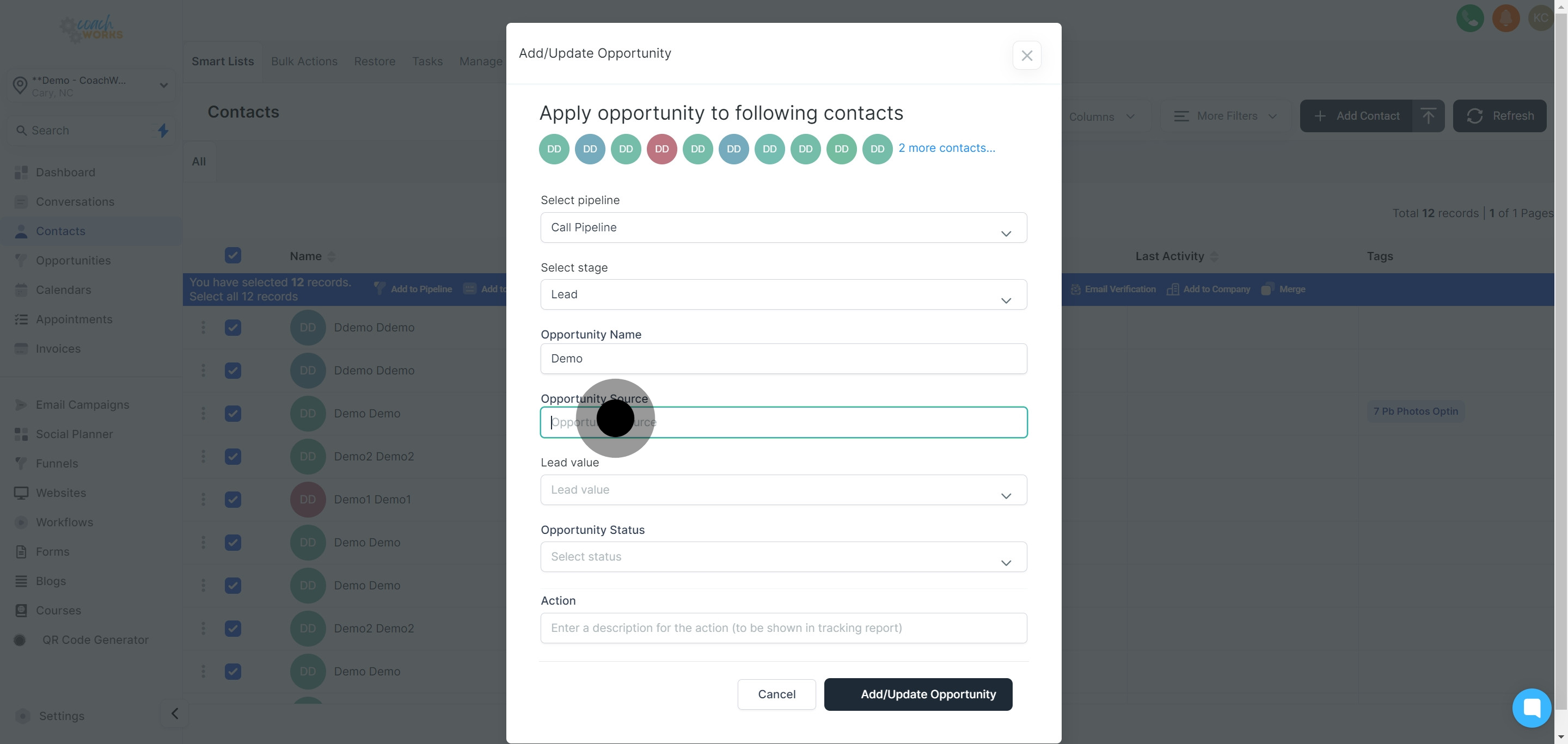Image resolution: width=1568 pixels, height=744 pixels.
Task: Click the green phone call icon
Action: point(1469,19)
